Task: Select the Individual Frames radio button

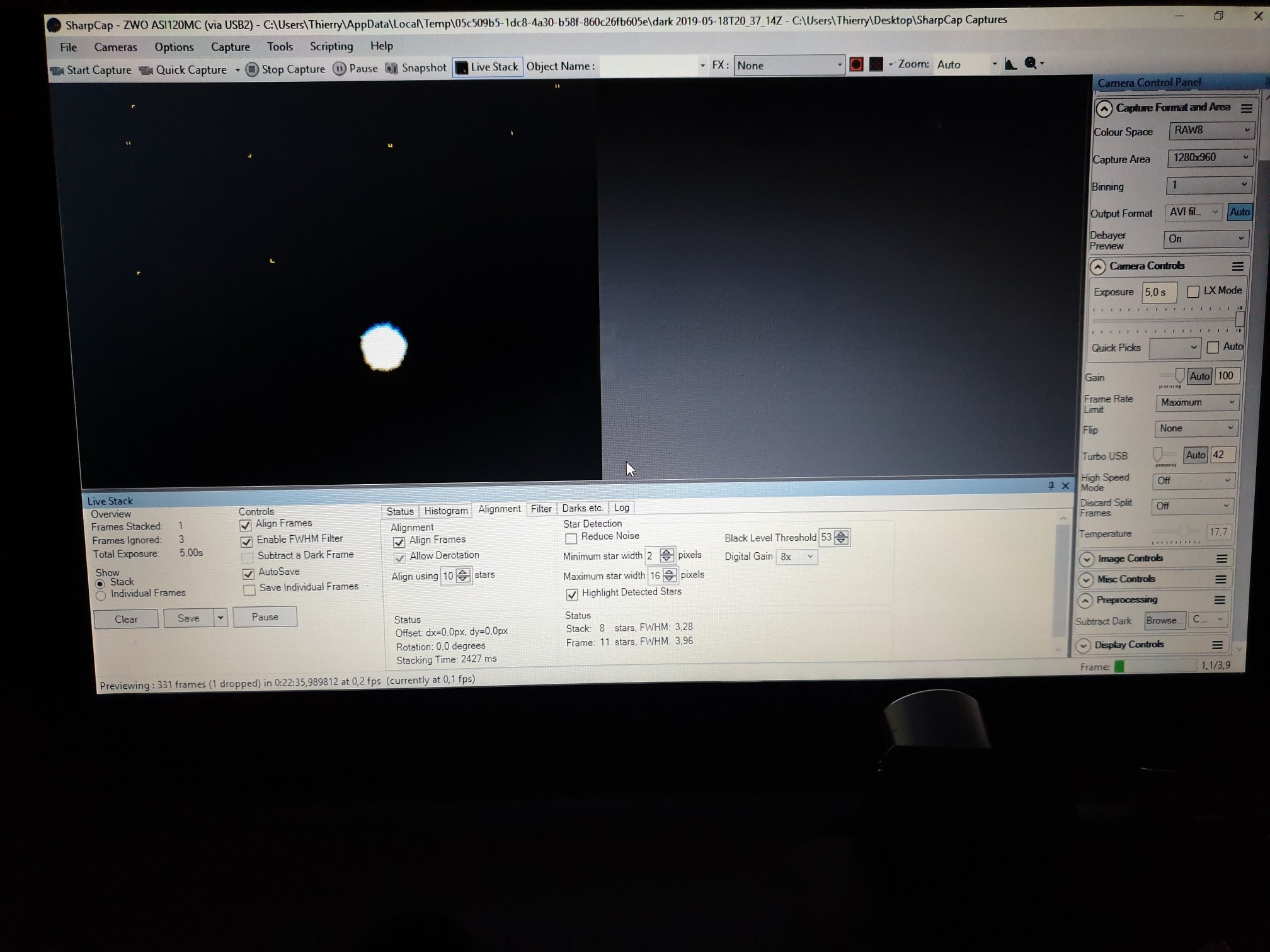Action: [101, 595]
